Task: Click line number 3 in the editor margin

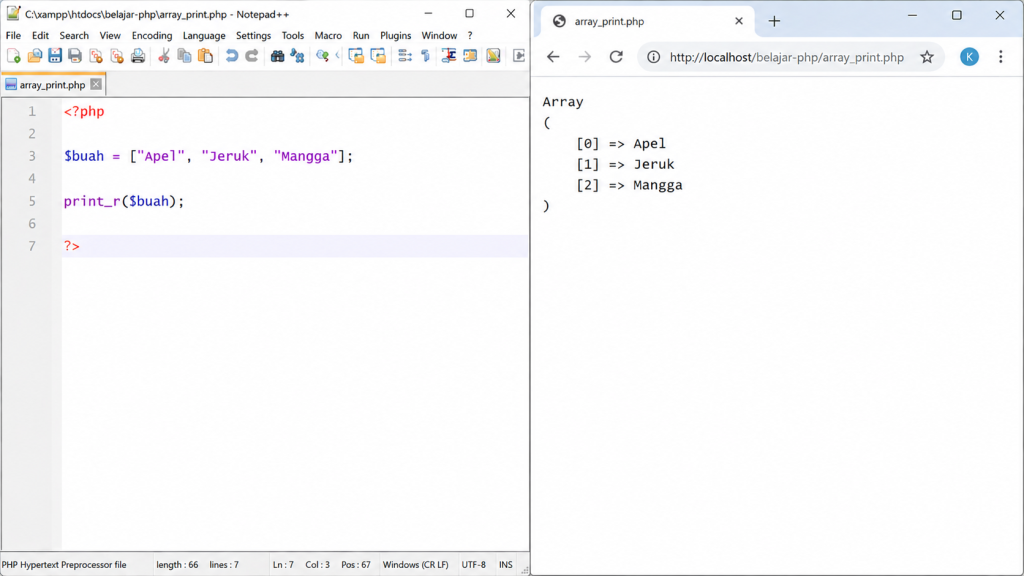Action: click(x=32, y=156)
